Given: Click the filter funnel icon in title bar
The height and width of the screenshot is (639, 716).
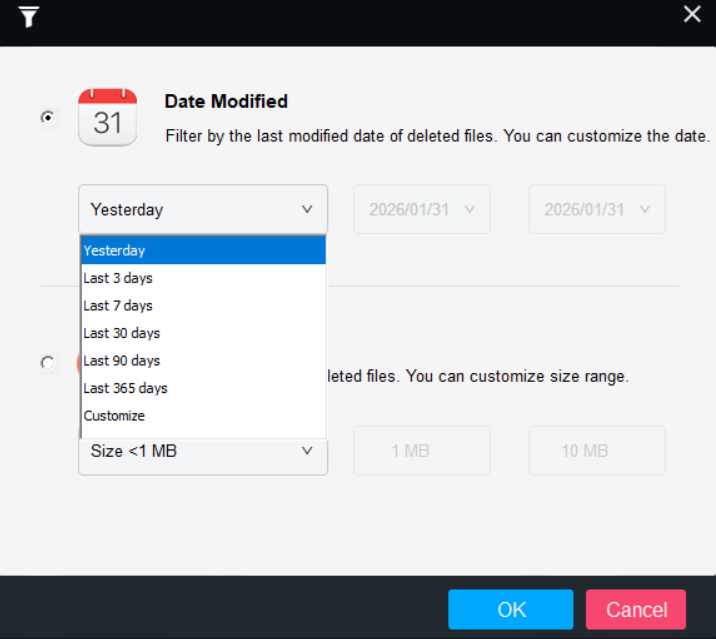Looking at the screenshot, I should [x=28, y=16].
